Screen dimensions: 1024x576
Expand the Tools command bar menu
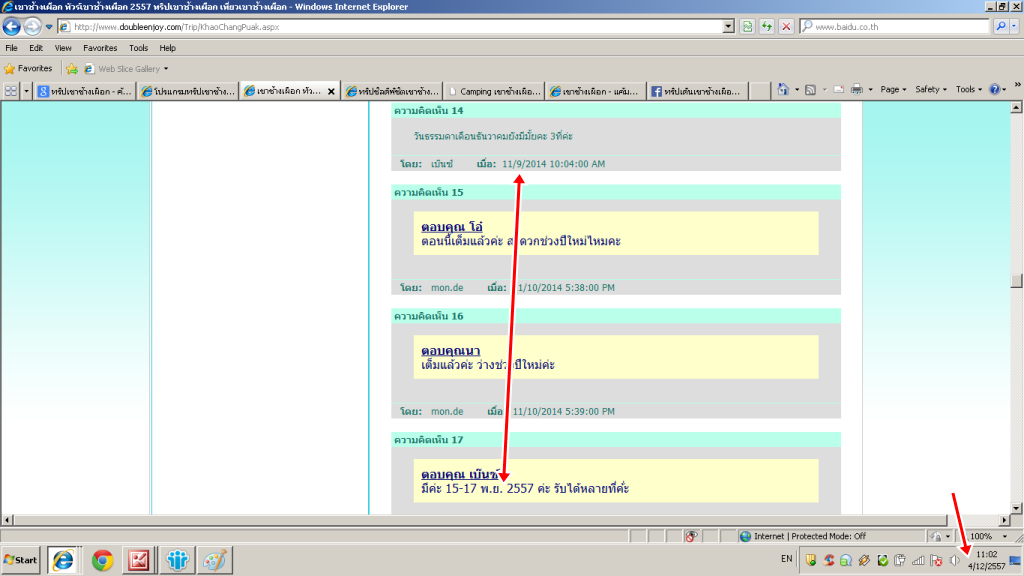click(968, 89)
